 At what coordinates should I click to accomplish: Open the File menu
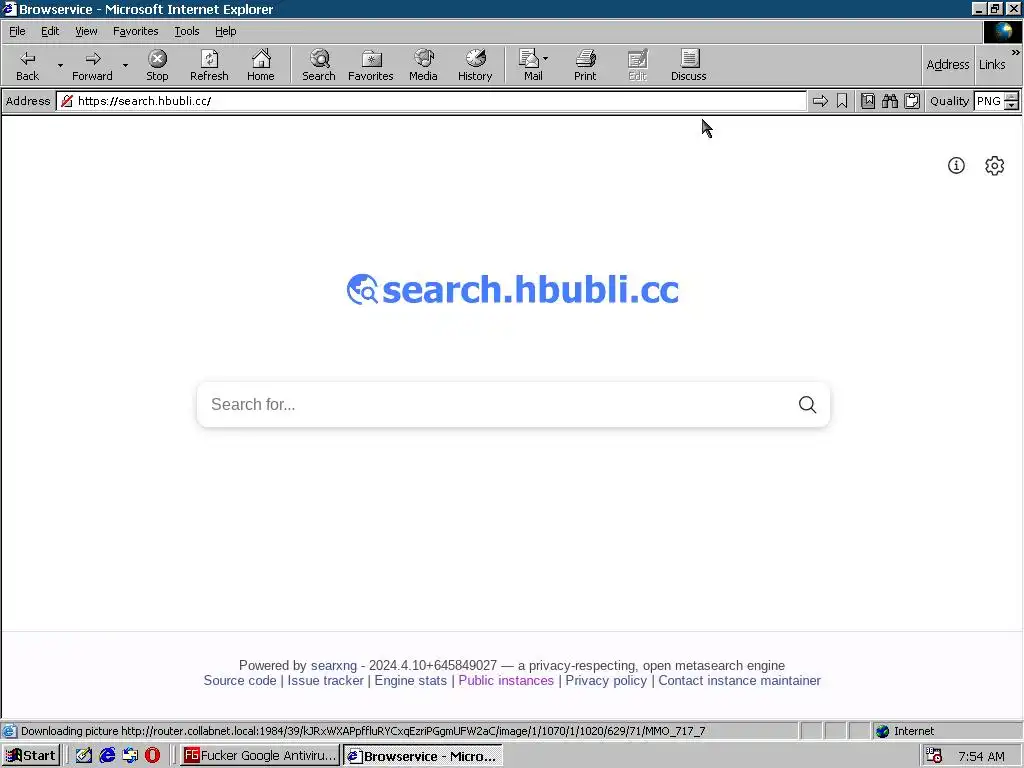[17, 31]
